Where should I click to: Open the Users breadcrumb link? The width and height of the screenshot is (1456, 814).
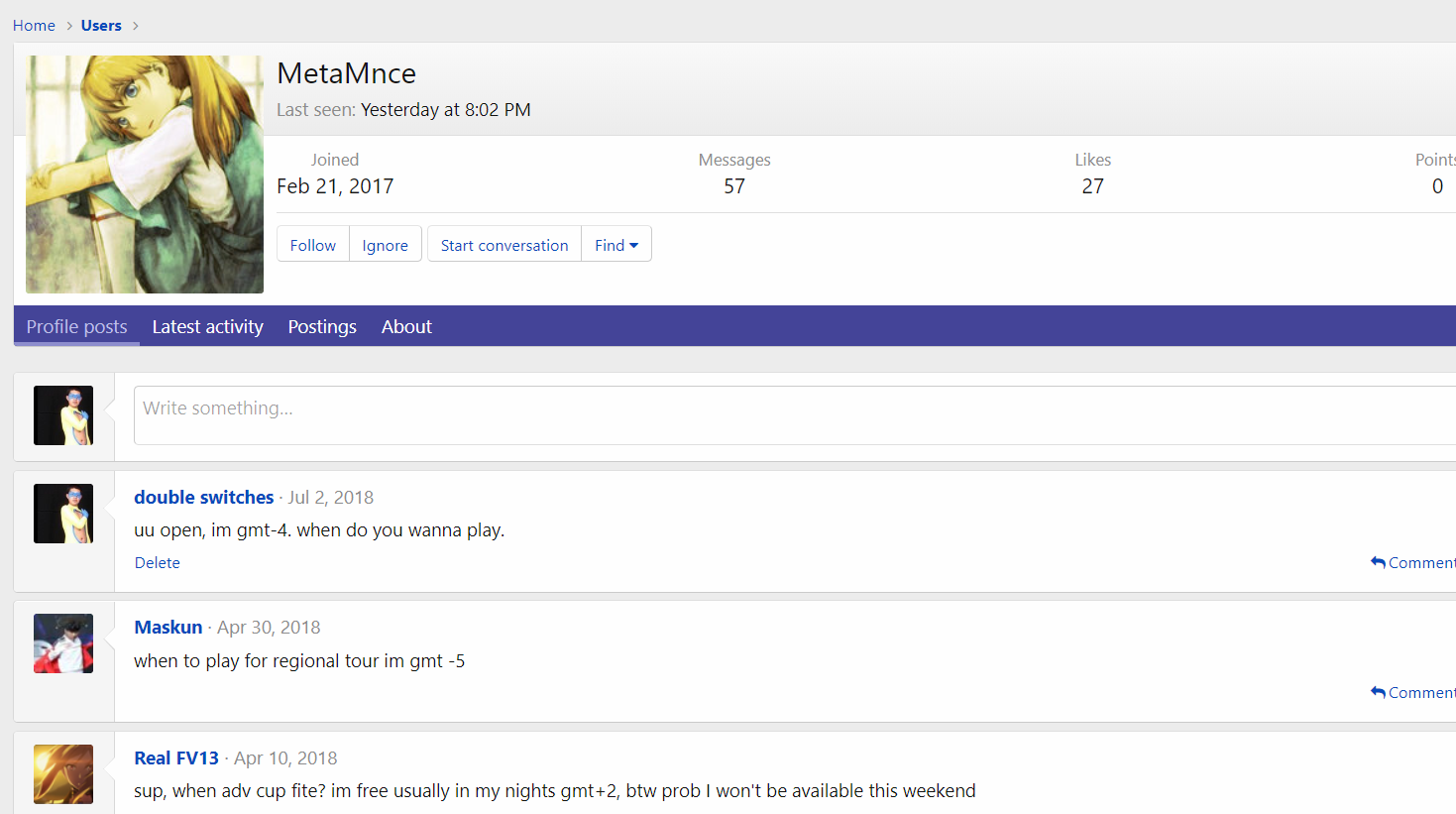(101, 26)
